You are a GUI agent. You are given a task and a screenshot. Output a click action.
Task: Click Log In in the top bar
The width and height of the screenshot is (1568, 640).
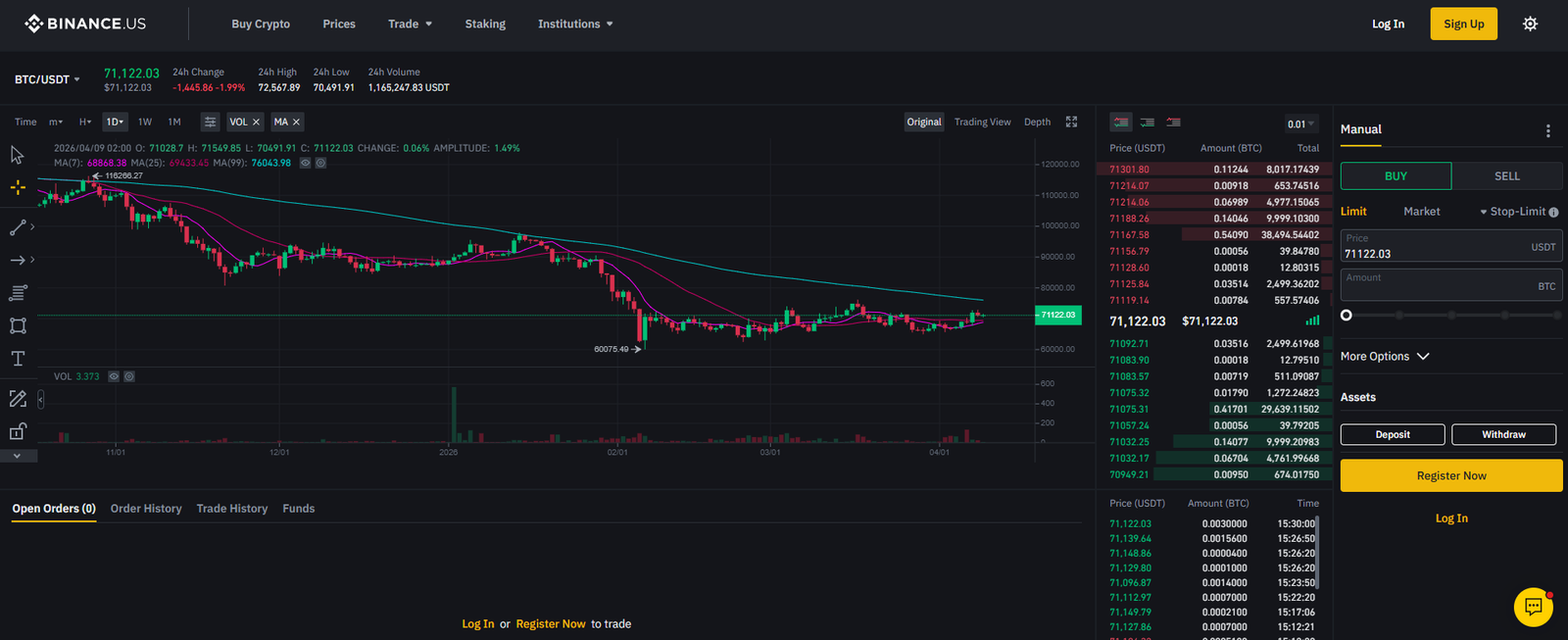pos(1388,24)
